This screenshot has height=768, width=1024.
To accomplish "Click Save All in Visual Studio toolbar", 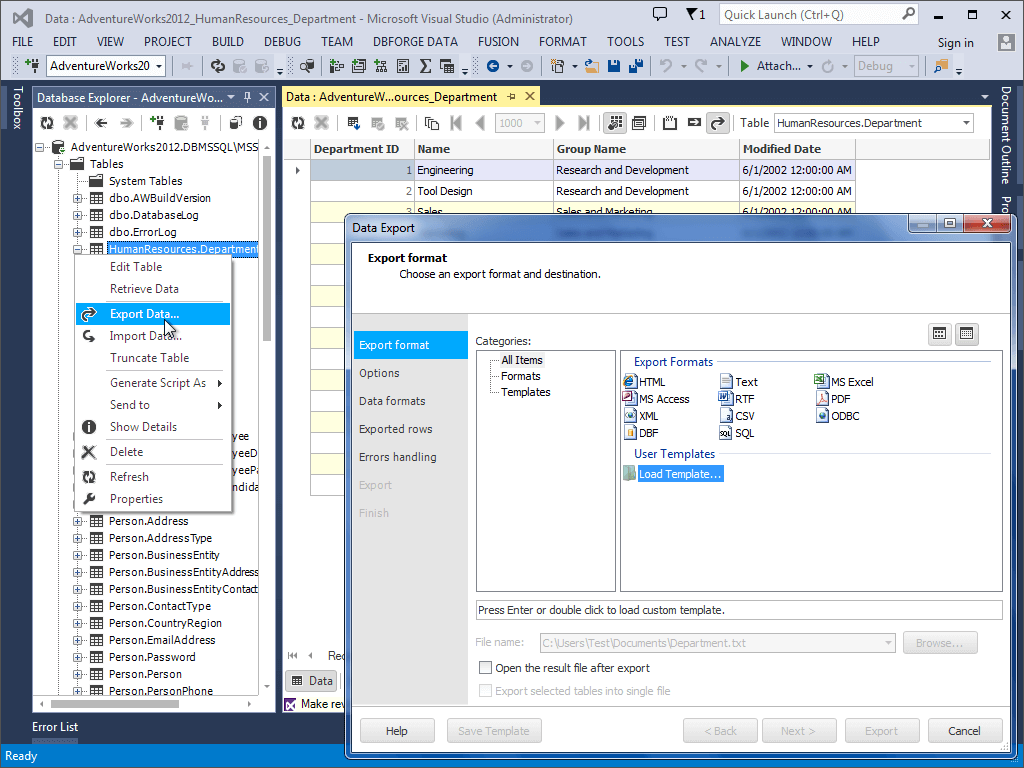I will (x=635, y=66).
